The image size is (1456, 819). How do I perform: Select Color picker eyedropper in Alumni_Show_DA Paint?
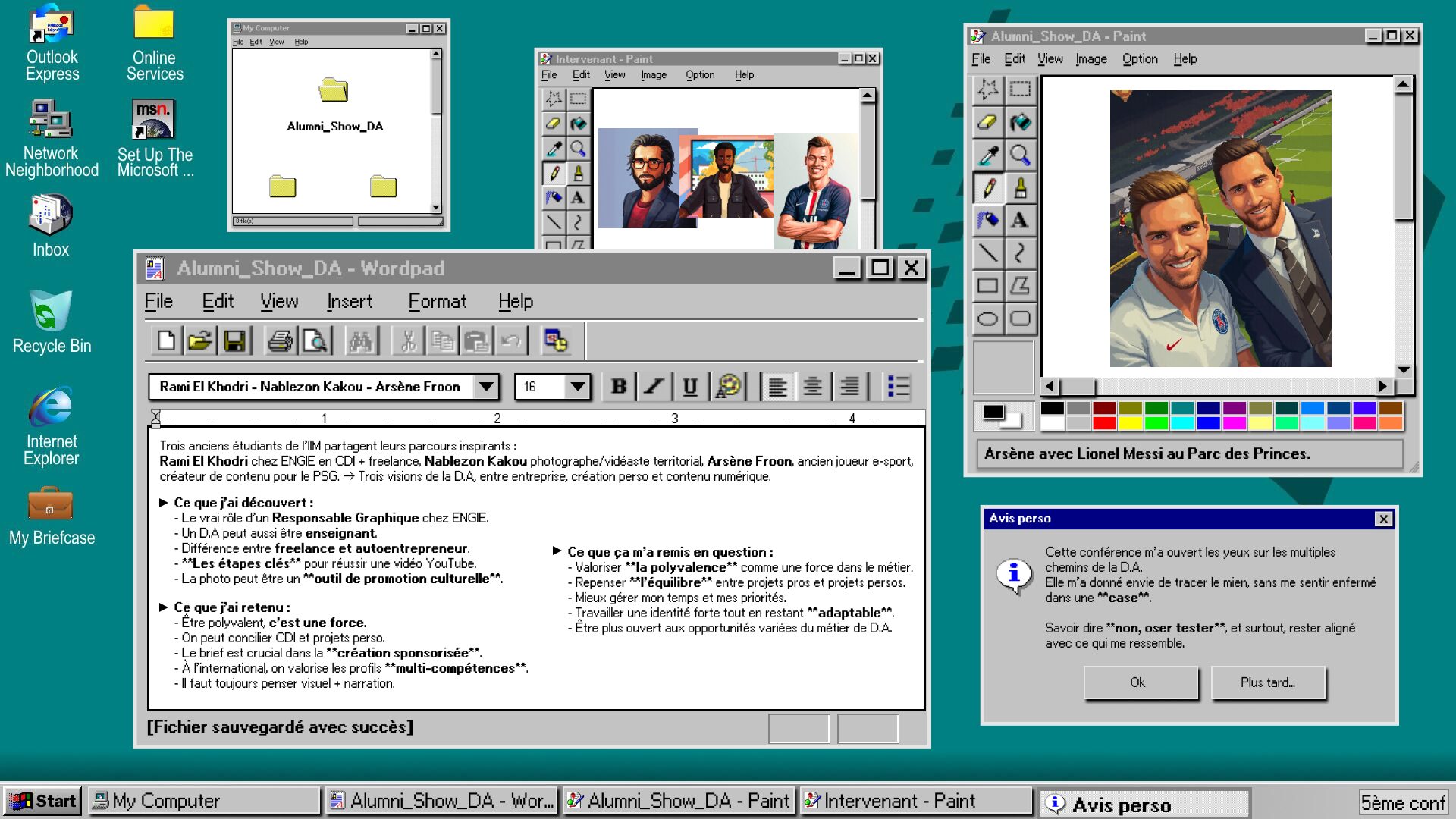(988, 155)
